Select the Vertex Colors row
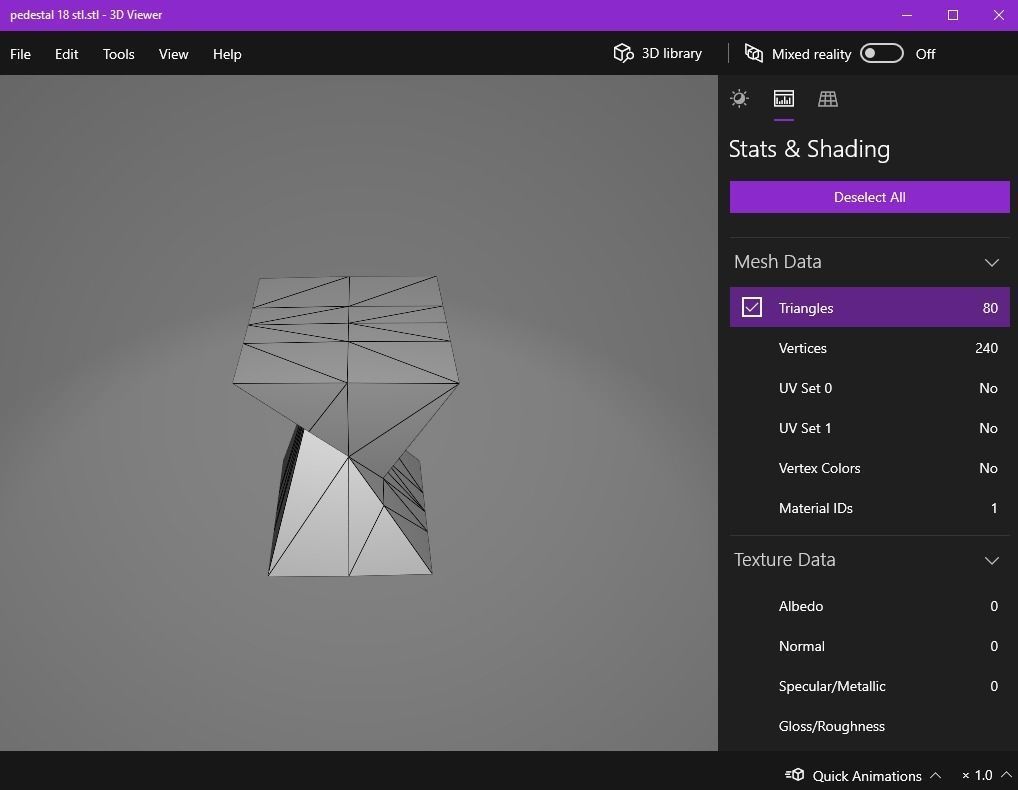Image resolution: width=1018 pixels, height=790 pixels. (869, 468)
